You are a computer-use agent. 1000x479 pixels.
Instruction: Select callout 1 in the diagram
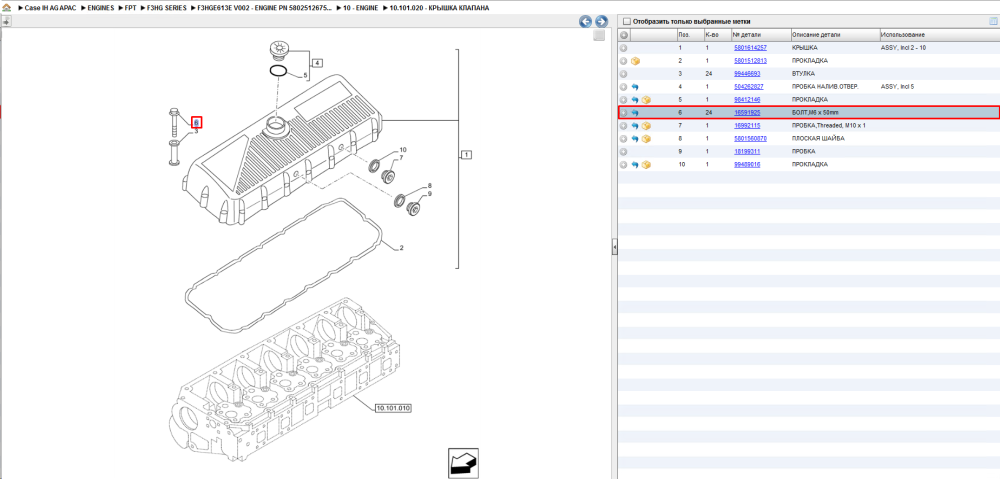coord(466,154)
